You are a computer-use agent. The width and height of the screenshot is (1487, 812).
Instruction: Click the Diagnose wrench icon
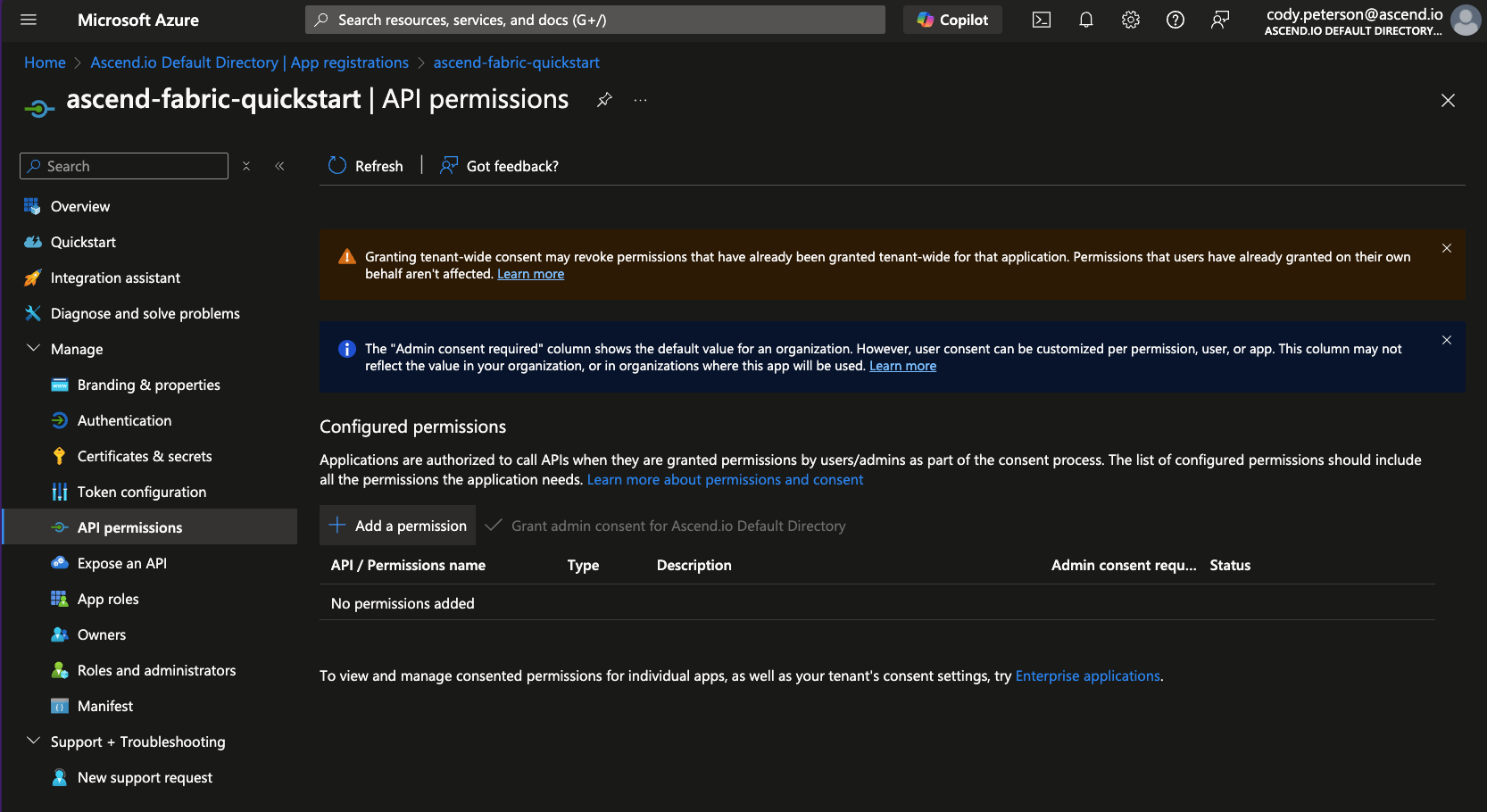32,313
